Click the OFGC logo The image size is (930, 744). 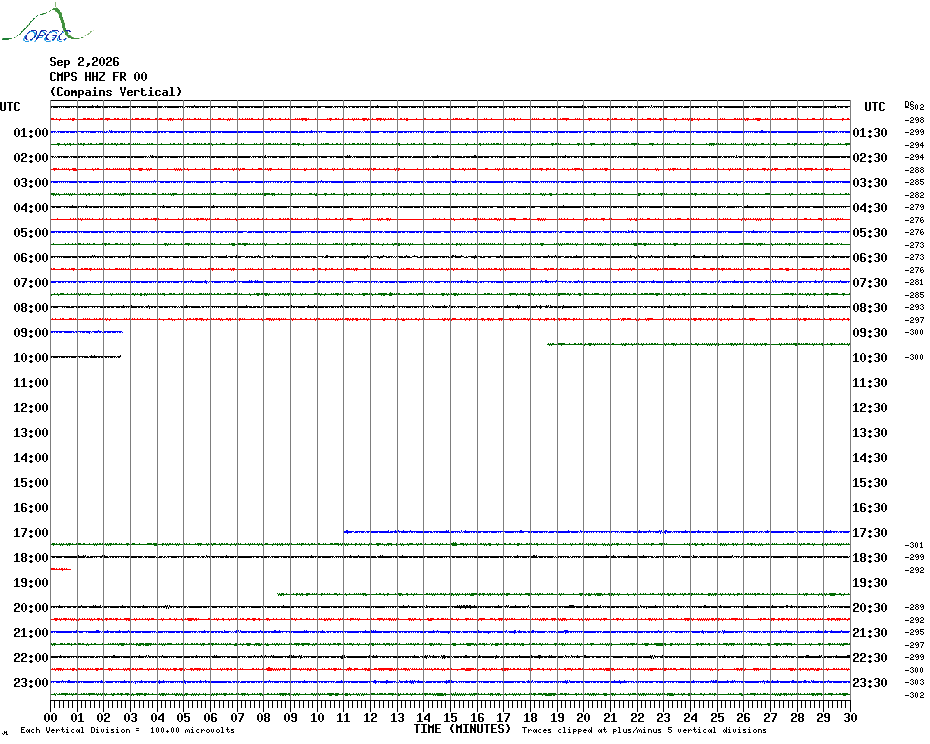coord(47,24)
